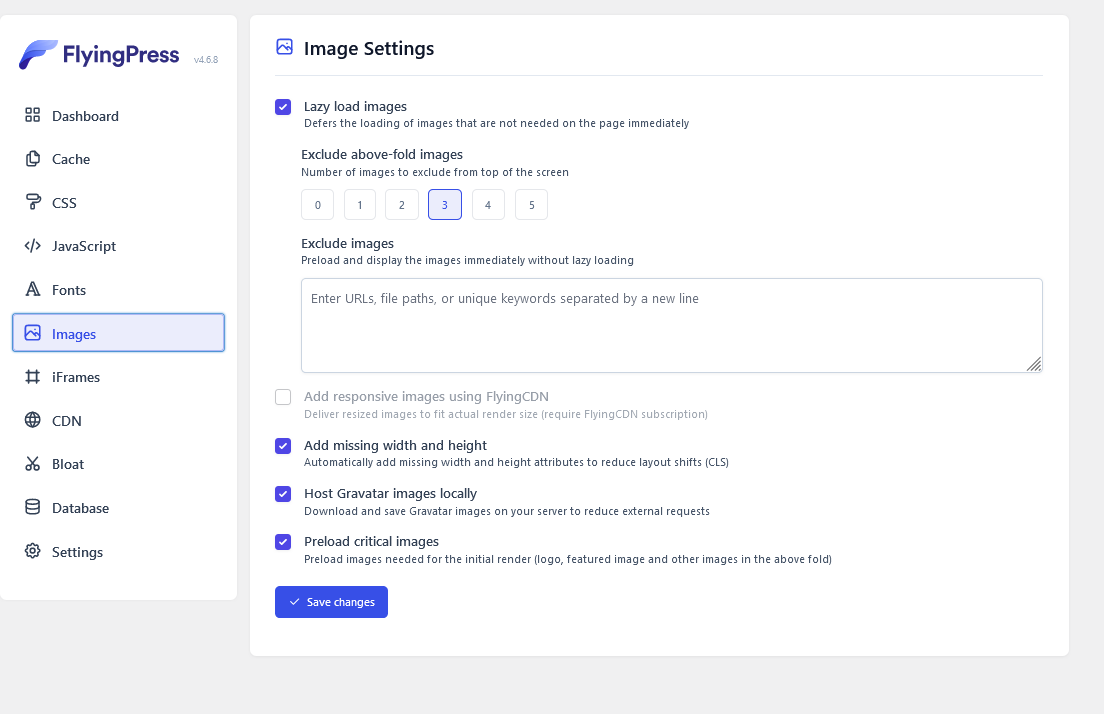Uncheck Add missing width and height
Viewport: 1104px width, 714px height.
[x=283, y=446]
